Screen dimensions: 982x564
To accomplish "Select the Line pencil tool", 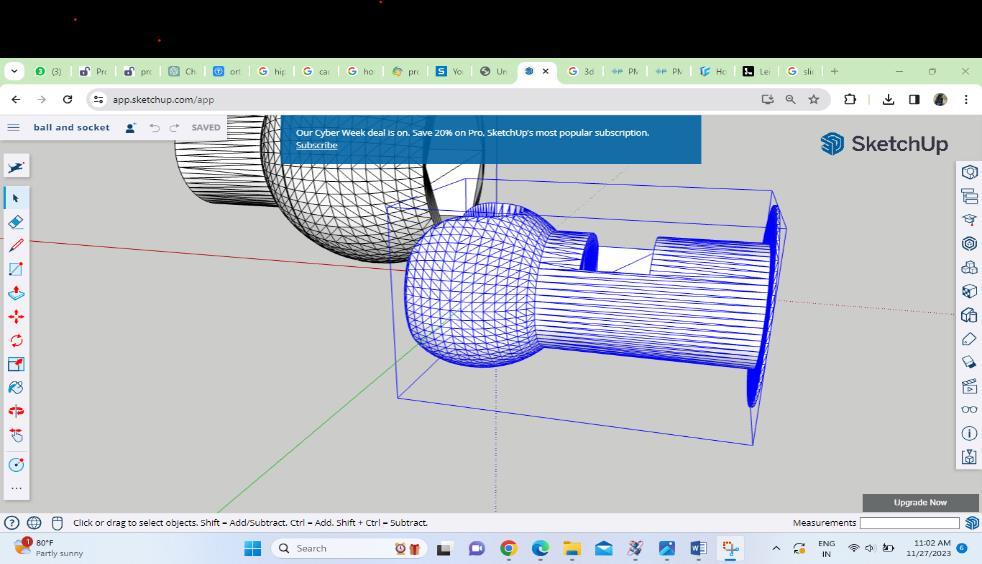I will point(16,245).
